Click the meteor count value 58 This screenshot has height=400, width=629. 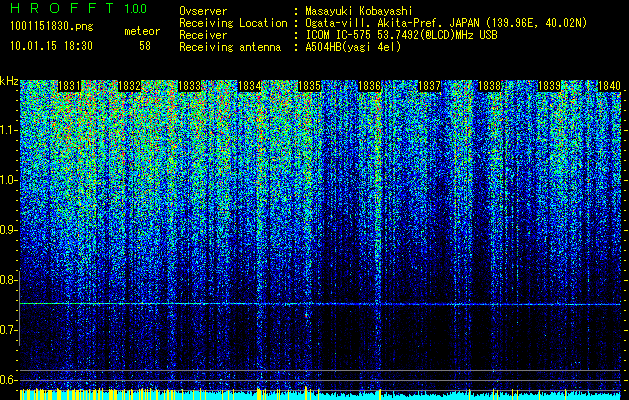(x=145, y=46)
